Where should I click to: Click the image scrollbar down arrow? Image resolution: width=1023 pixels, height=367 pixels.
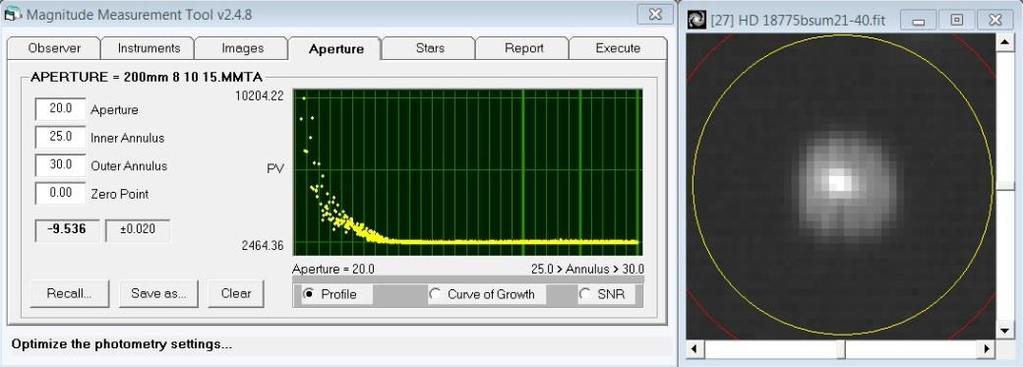tap(1005, 330)
